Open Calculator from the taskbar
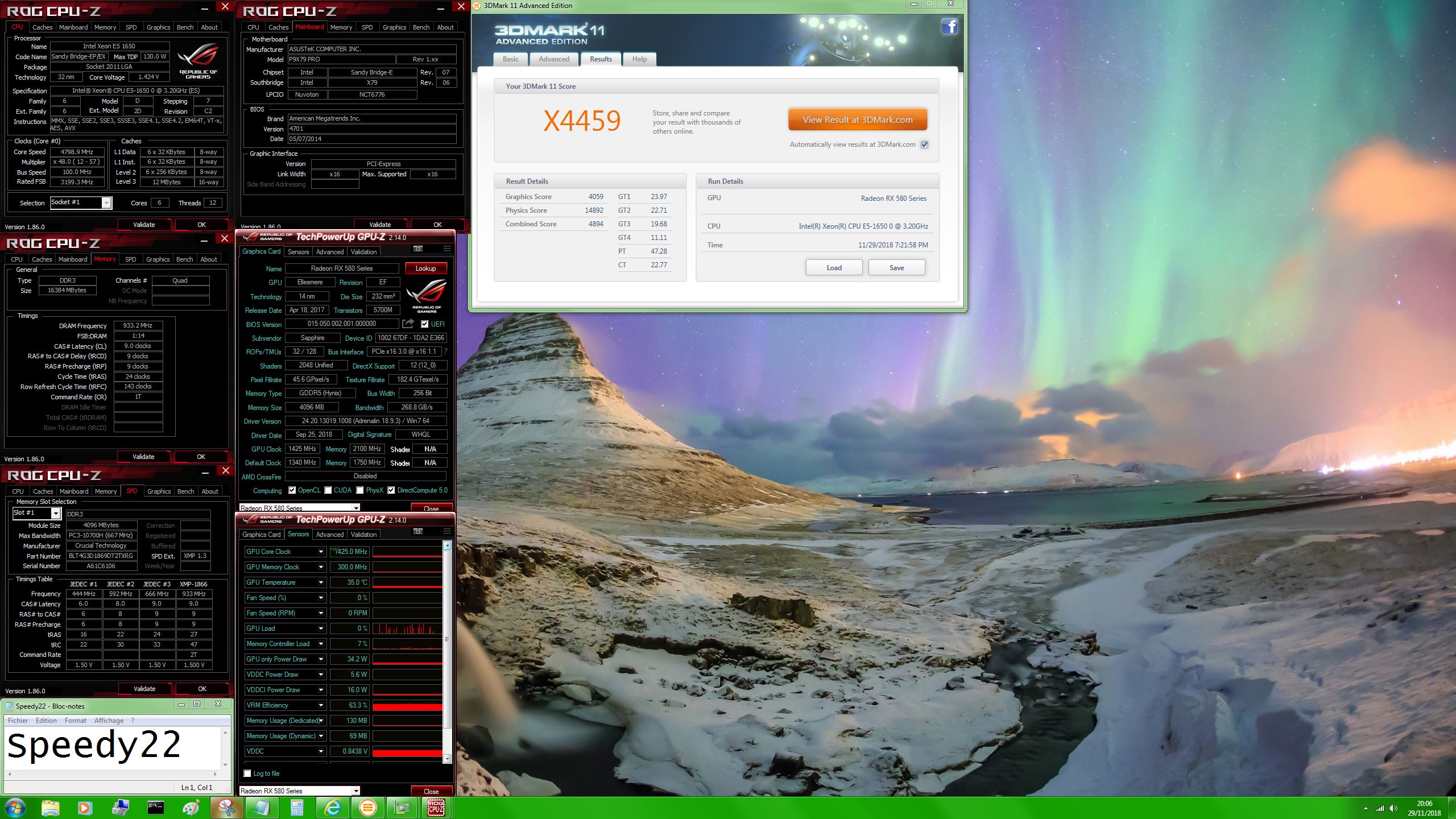This screenshot has height=819, width=1456. pos(296,808)
